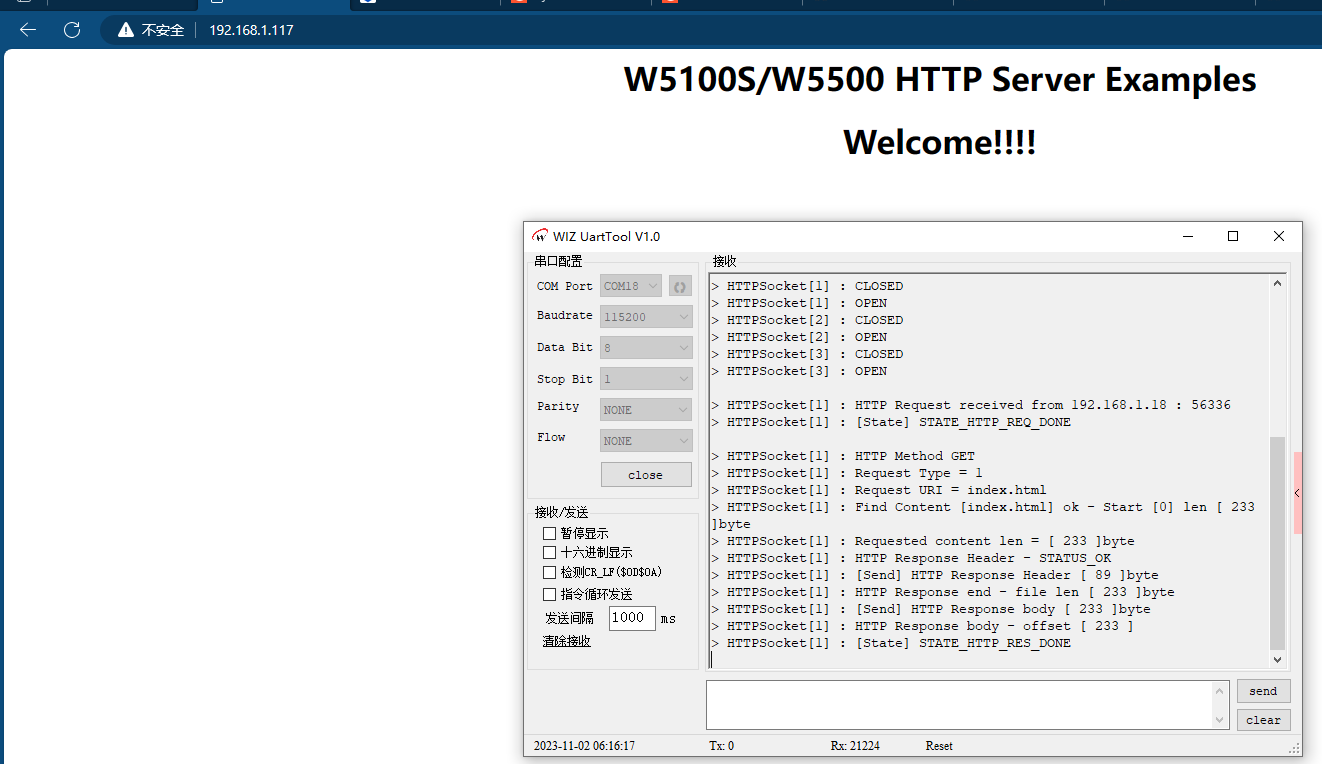1322x764 pixels.
Task: Click the browser address bar URL 192.168.1.117
Action: (x=251, y=30)
